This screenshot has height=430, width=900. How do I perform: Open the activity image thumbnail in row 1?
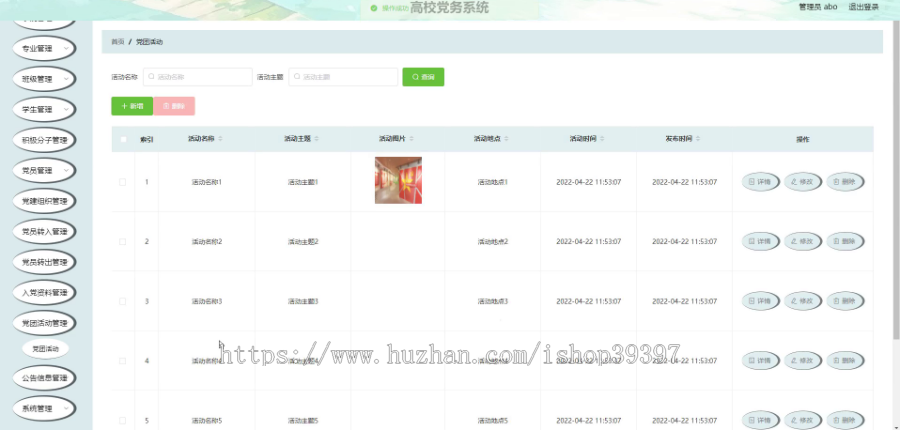[398, 180]
